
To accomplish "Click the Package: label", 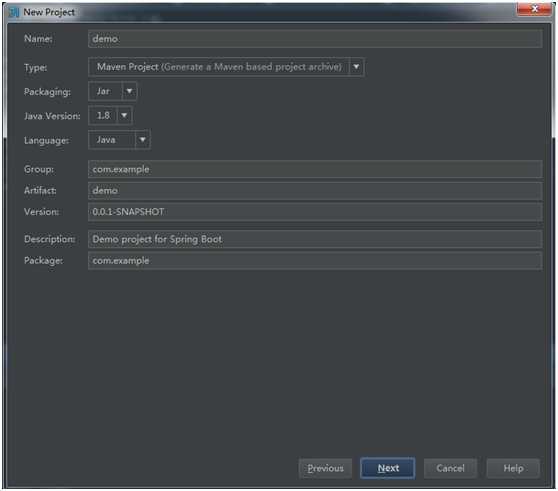I will pyautogui.click(x=43, y=261).
